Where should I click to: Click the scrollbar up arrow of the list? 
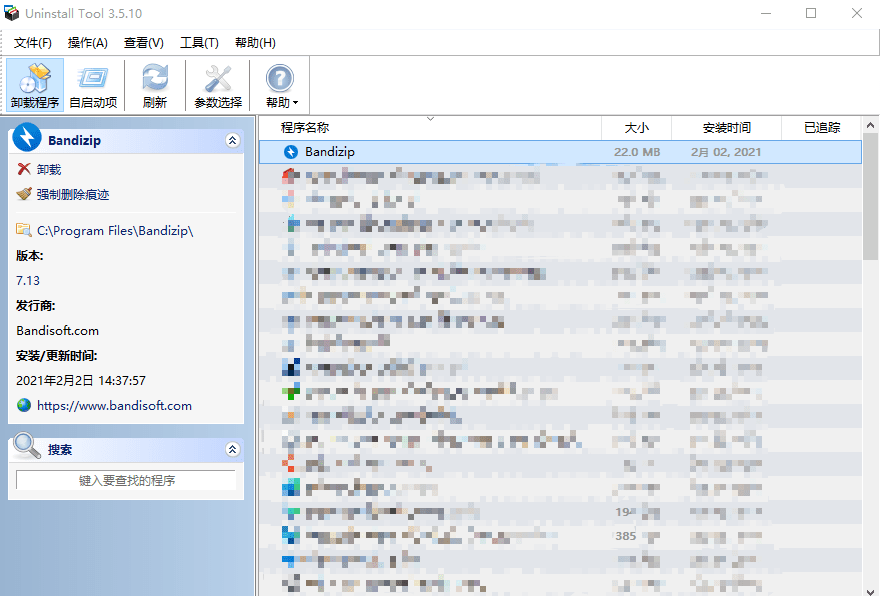[870, 125]
